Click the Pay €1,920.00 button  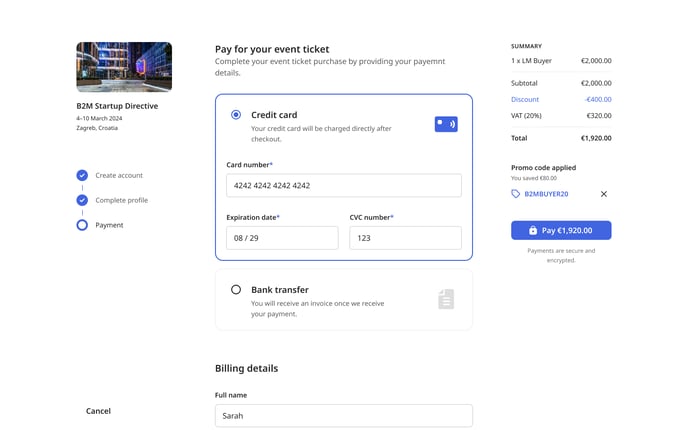tap(561, 230)
